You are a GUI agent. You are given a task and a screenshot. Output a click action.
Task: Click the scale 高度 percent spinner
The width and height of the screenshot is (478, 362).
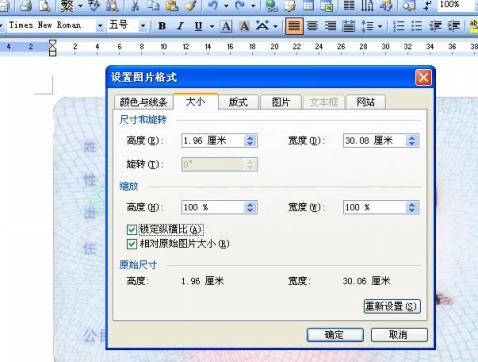point(250,207)
